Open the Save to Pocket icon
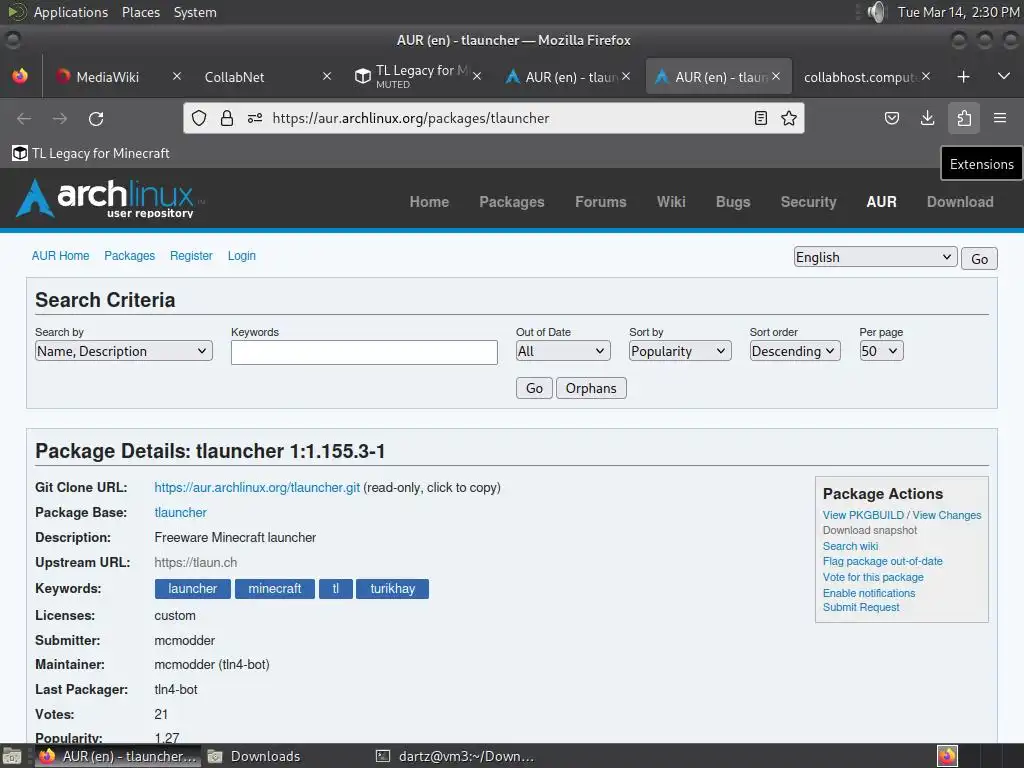 click(x=891, y=118)
